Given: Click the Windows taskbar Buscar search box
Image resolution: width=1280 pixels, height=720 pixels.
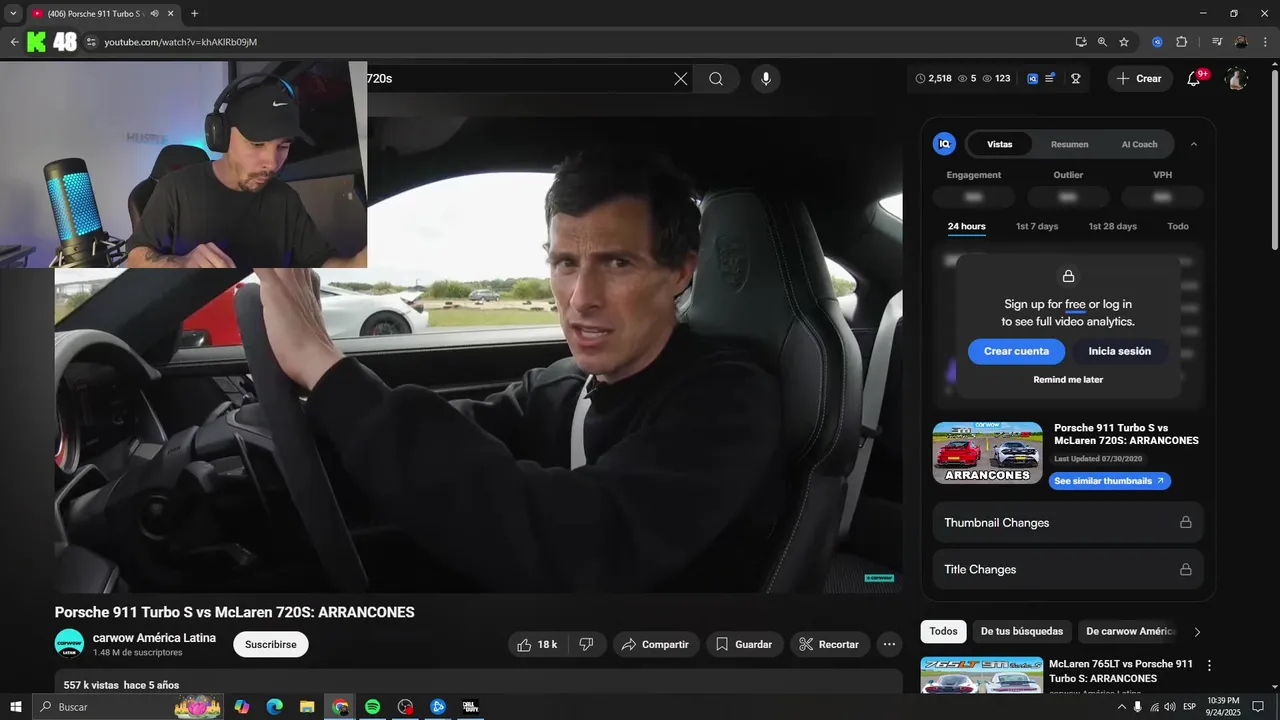Looking at the screenshot, I should coord(128,707).
